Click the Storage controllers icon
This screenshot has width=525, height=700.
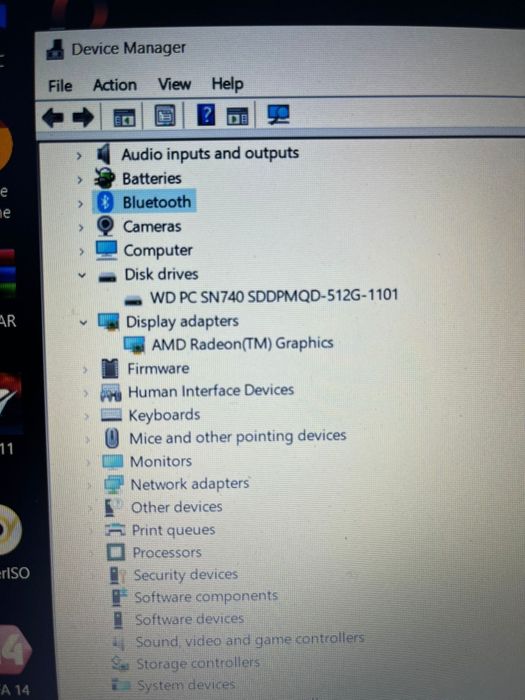point(120,664)
